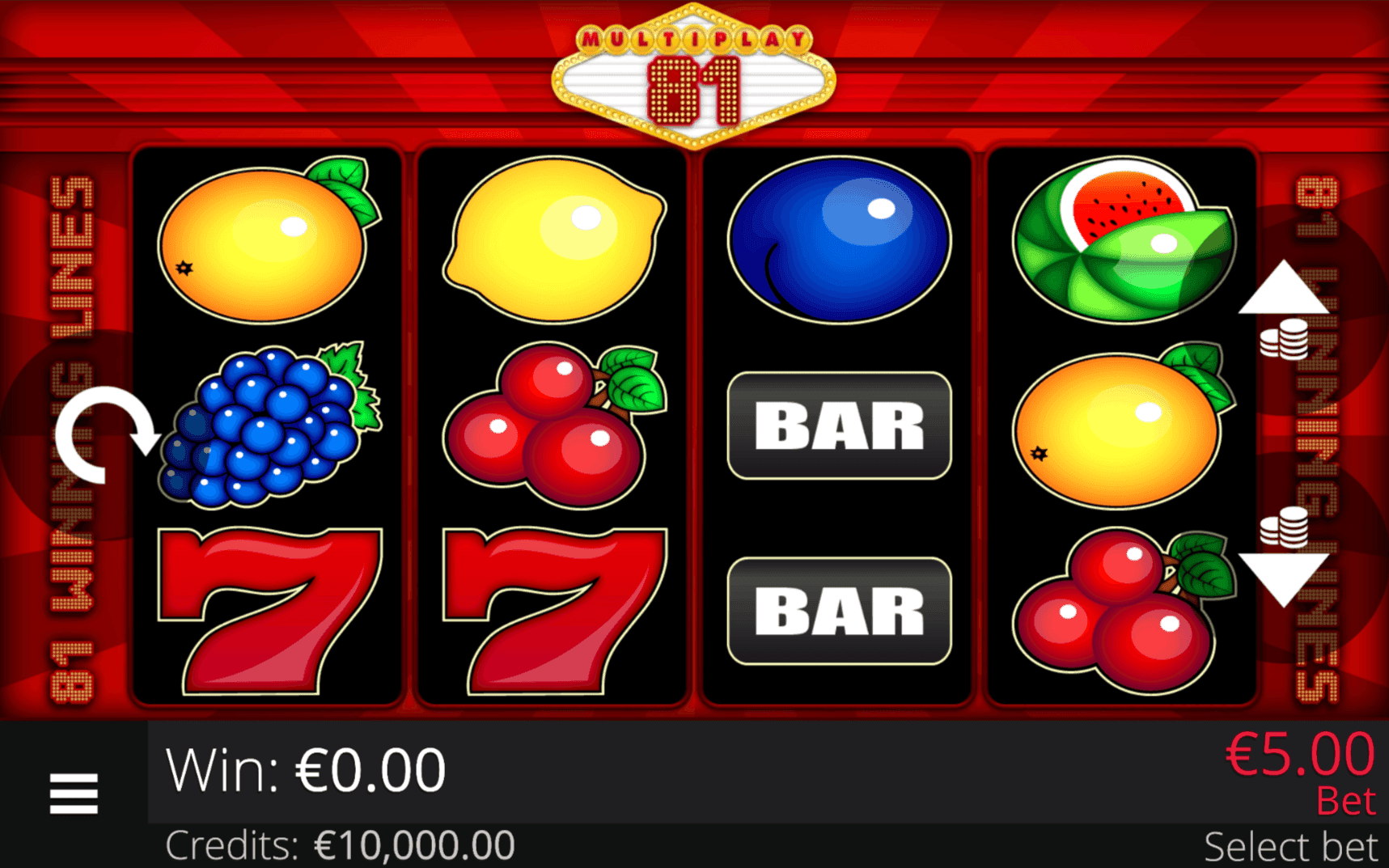Spin the reels with the circular arrow
1389x868 pixels.
click(x=106, y=434)
